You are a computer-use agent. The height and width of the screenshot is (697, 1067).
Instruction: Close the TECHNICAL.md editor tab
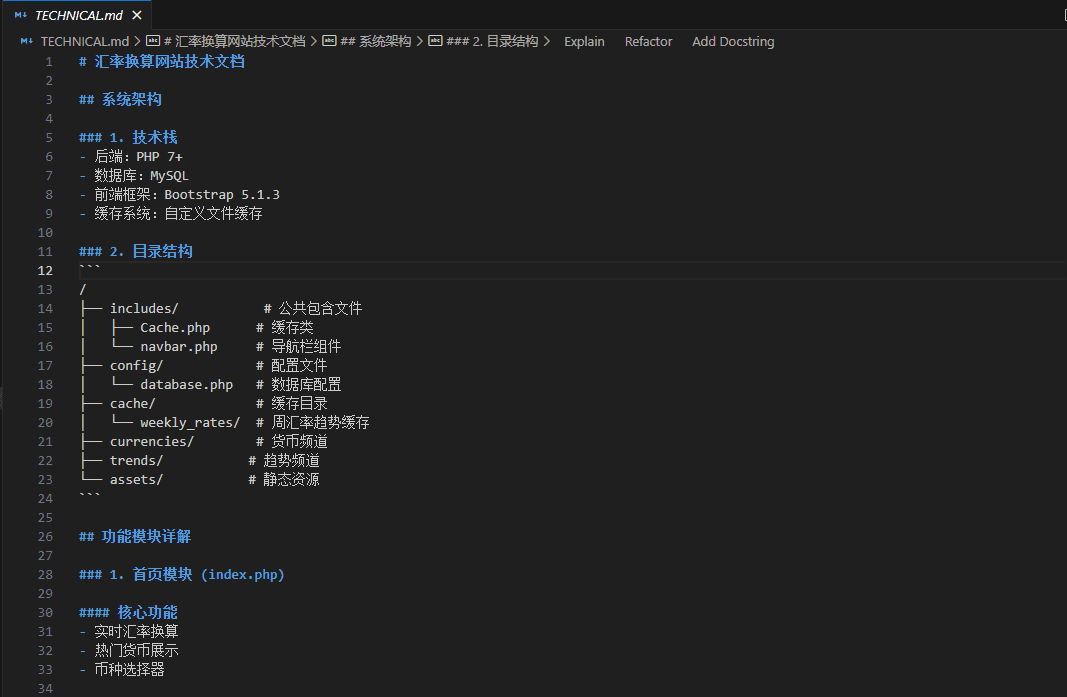tap(137, 15)
